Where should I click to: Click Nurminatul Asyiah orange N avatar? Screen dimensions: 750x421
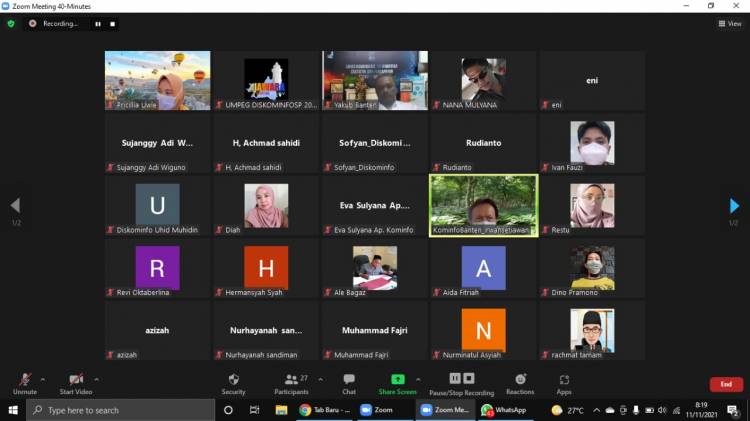click(x=484, y=331)
